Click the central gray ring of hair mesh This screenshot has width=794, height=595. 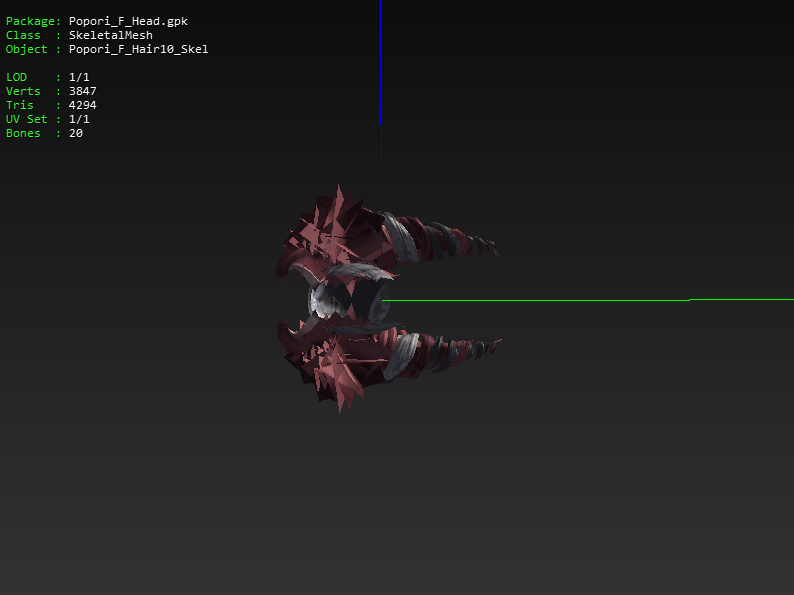tap(337, 296)
